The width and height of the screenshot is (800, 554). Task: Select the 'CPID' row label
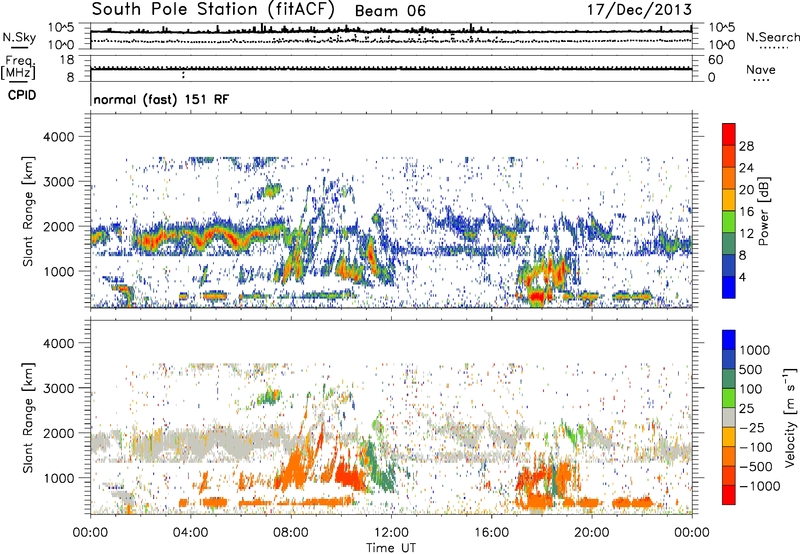coord(22,95)
